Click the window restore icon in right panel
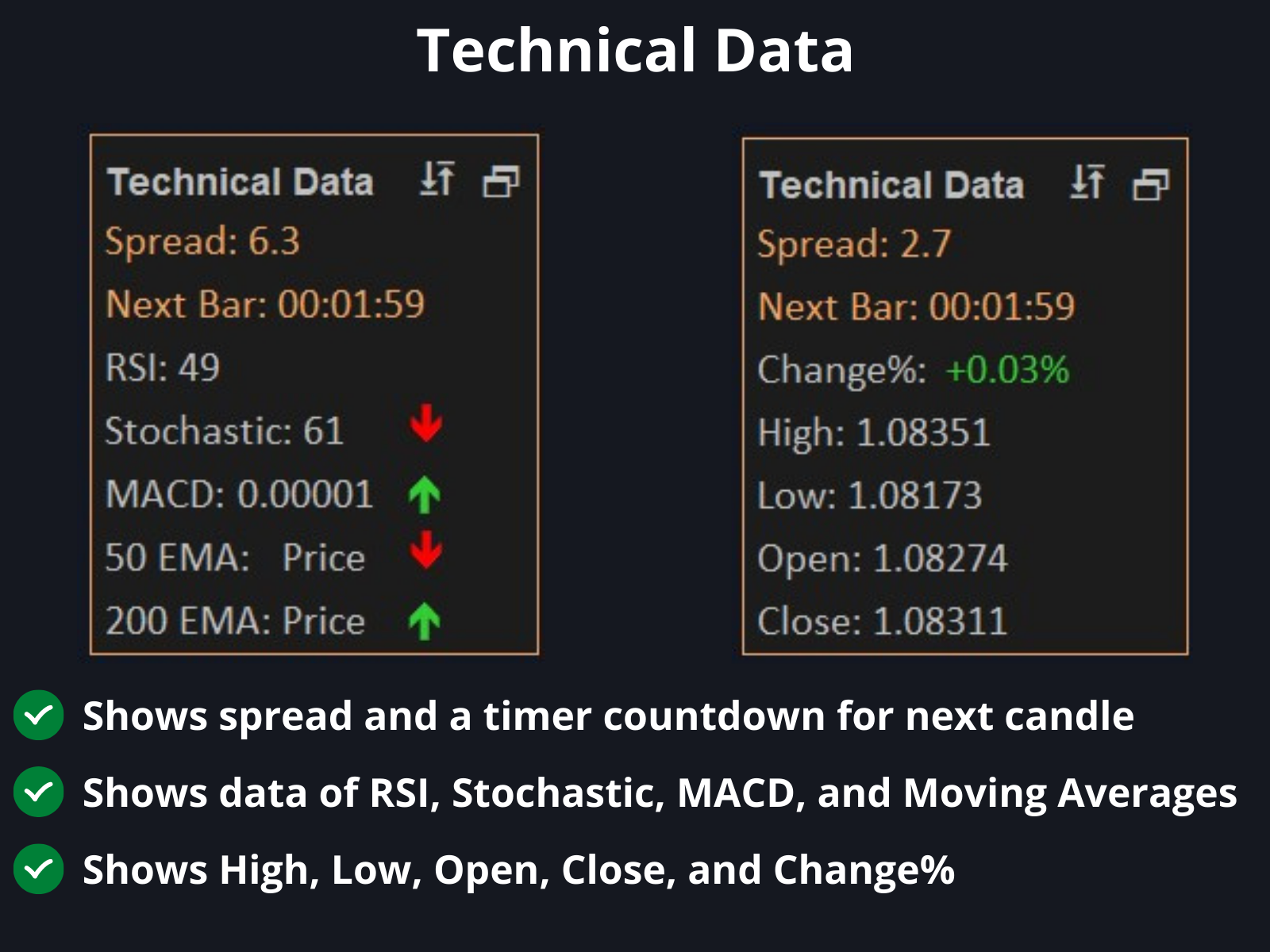This screenshot has height=952, width=1270. click(x=1151, y=185)
